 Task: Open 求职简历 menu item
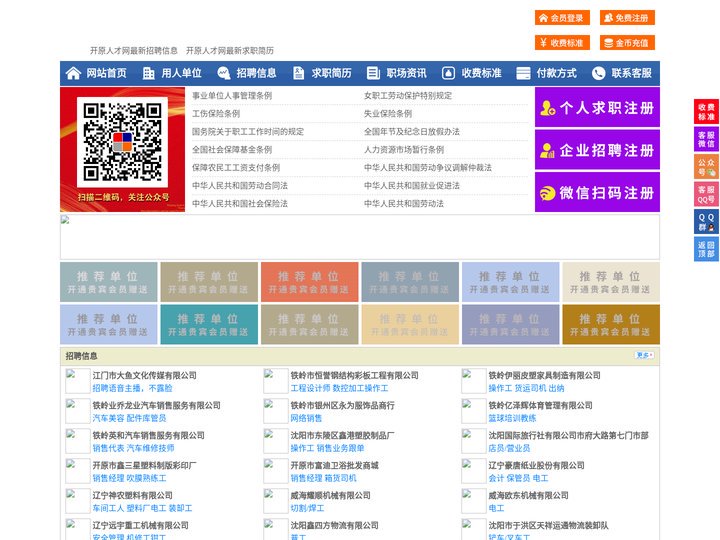[x=332, y=73]
